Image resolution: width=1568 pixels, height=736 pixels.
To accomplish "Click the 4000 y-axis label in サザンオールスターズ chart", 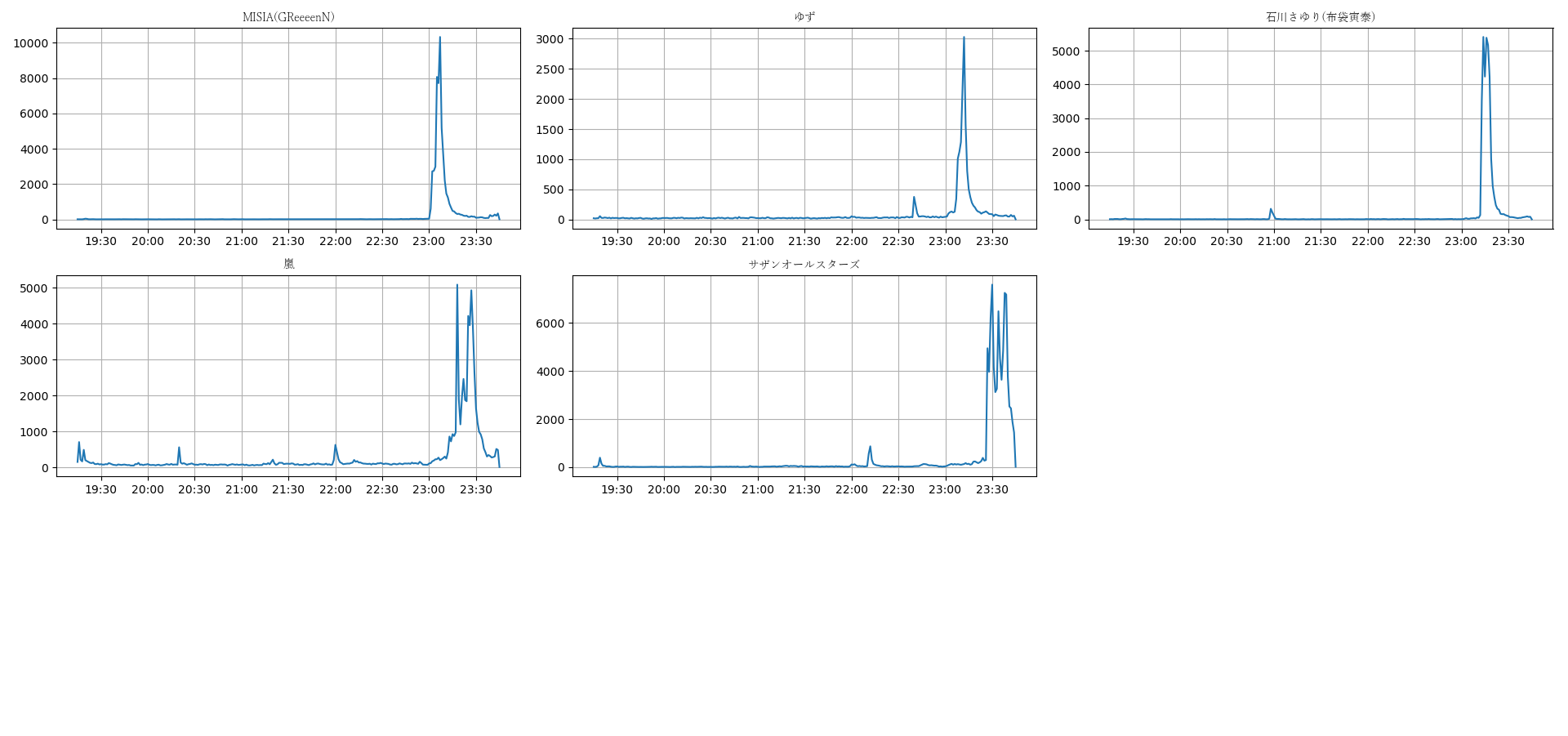I will 550,372.
